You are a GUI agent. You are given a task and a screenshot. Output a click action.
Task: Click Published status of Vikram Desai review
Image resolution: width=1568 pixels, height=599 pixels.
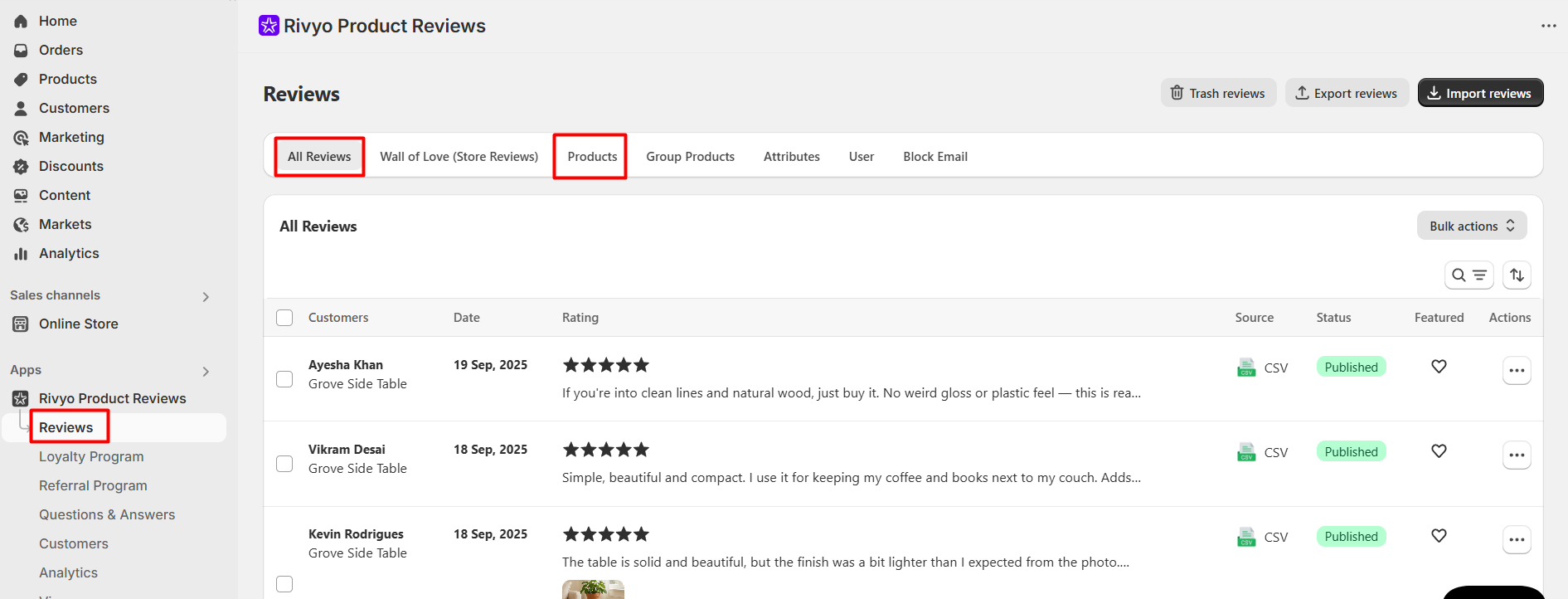click(1351, 451)
